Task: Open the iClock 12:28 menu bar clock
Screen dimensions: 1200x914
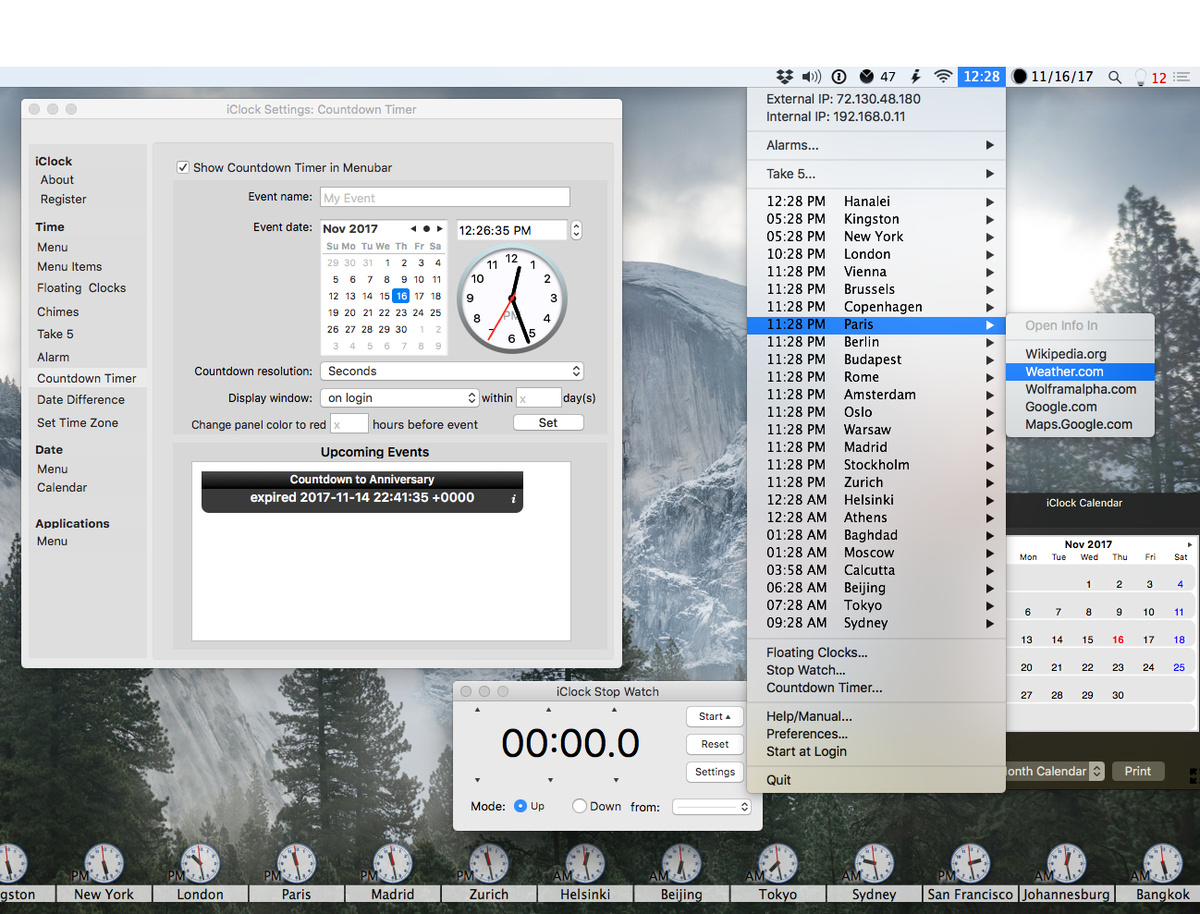Action: click(981, 76)
